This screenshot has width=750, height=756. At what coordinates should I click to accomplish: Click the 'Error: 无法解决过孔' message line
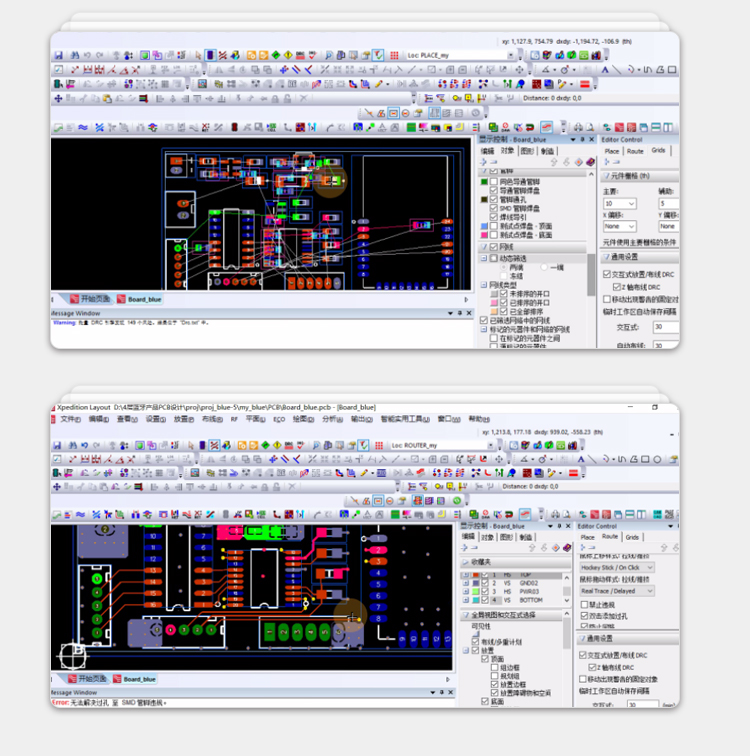[x=109, y=703]
